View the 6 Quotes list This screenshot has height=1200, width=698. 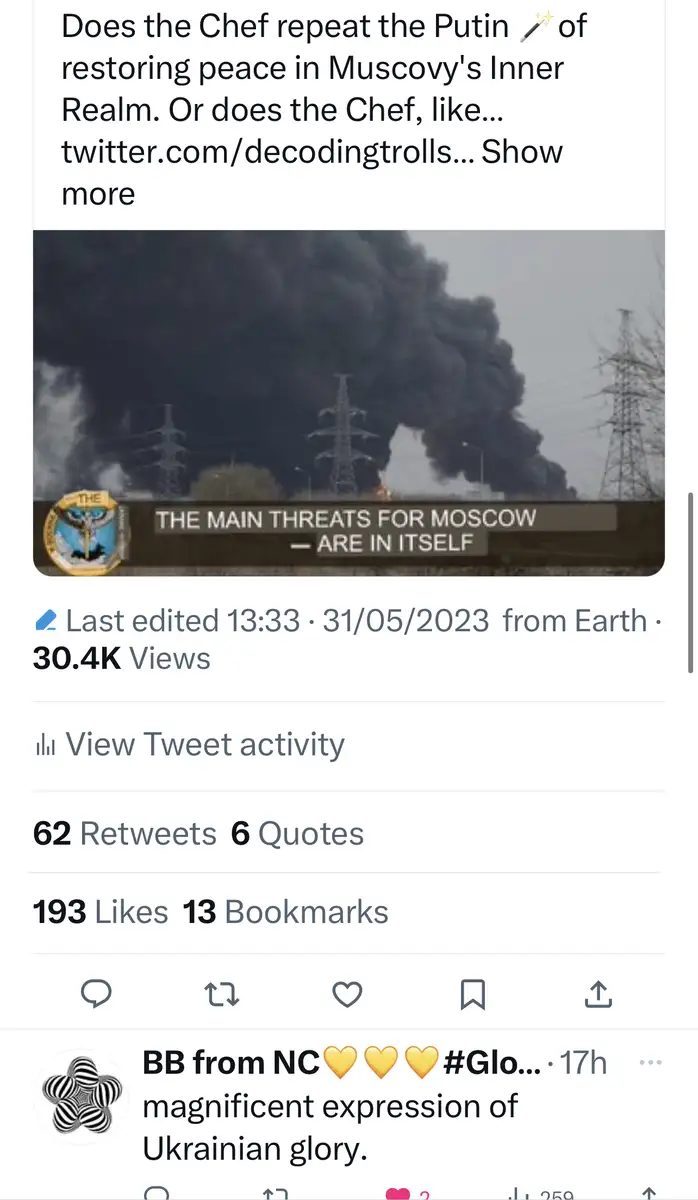[x=298, y=833]
